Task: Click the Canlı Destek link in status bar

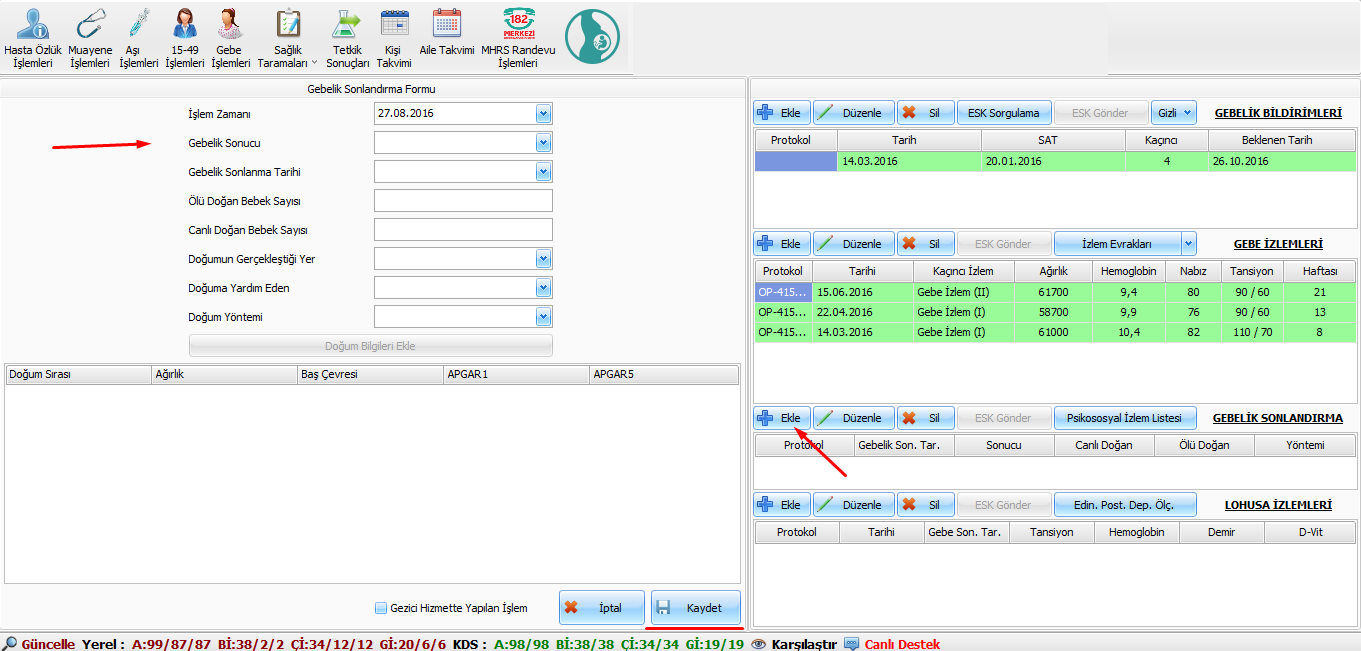Action: pos(902,644)
